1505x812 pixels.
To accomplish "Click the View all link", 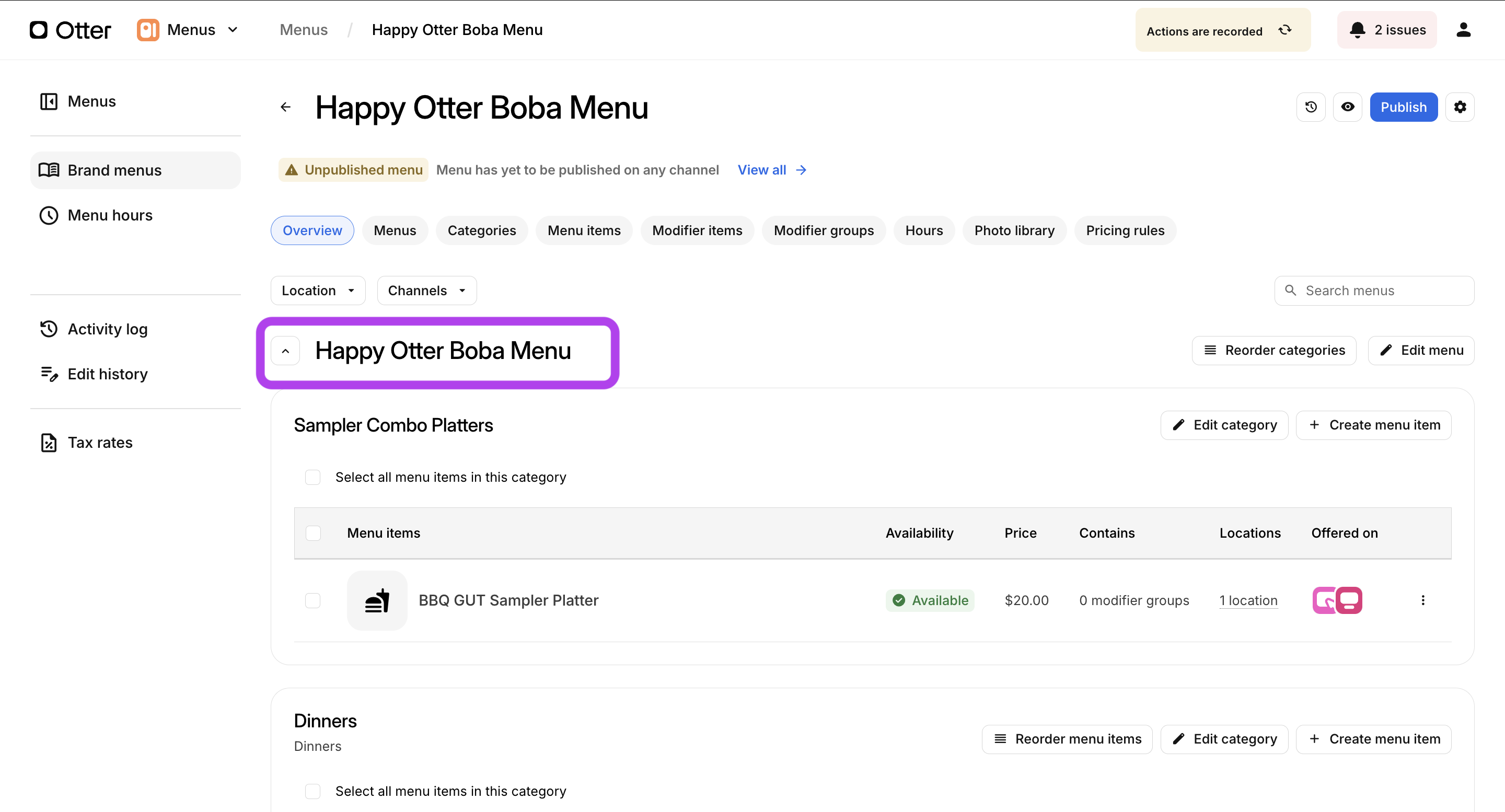I will 772,170.
